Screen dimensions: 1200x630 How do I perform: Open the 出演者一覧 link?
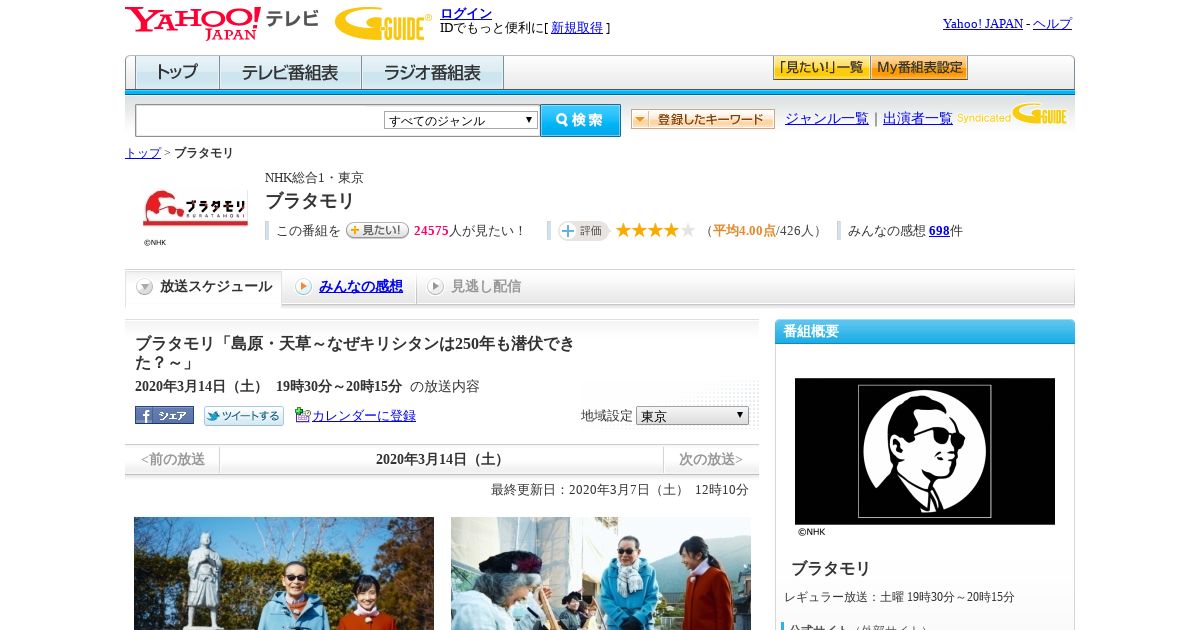point(918,118)
